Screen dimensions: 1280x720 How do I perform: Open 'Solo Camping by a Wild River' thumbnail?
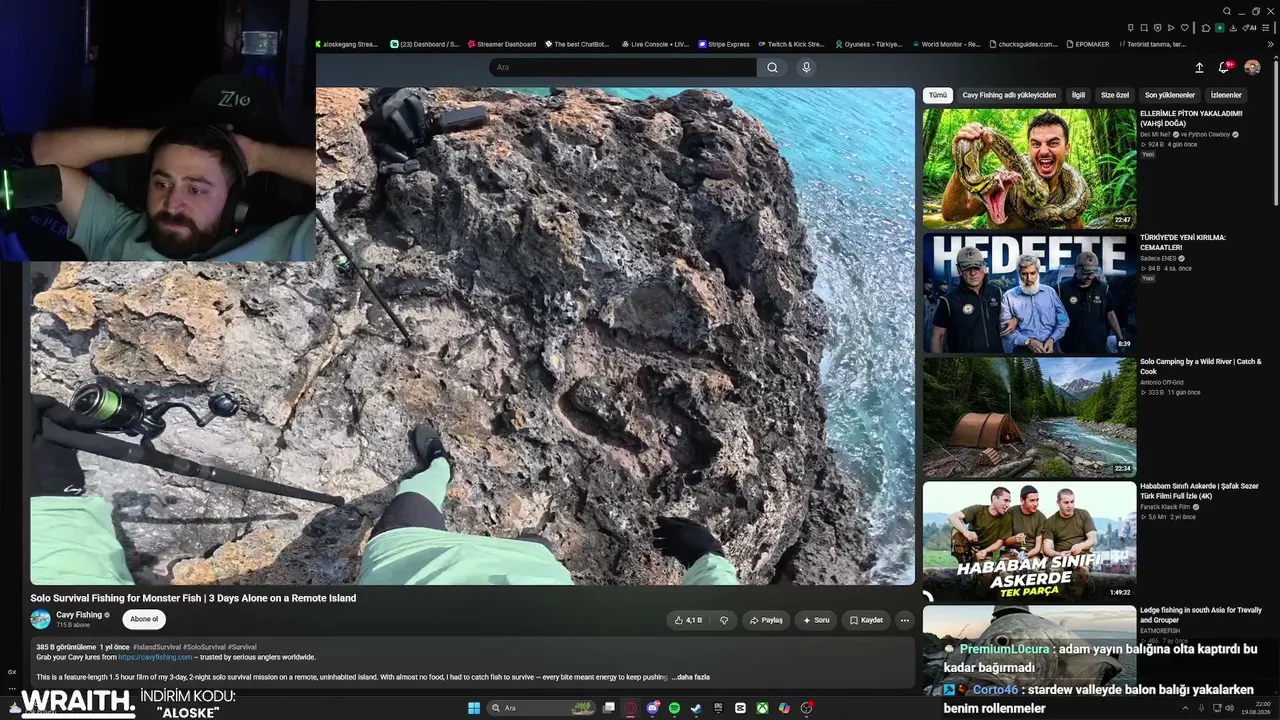[x=1029, y=417]
